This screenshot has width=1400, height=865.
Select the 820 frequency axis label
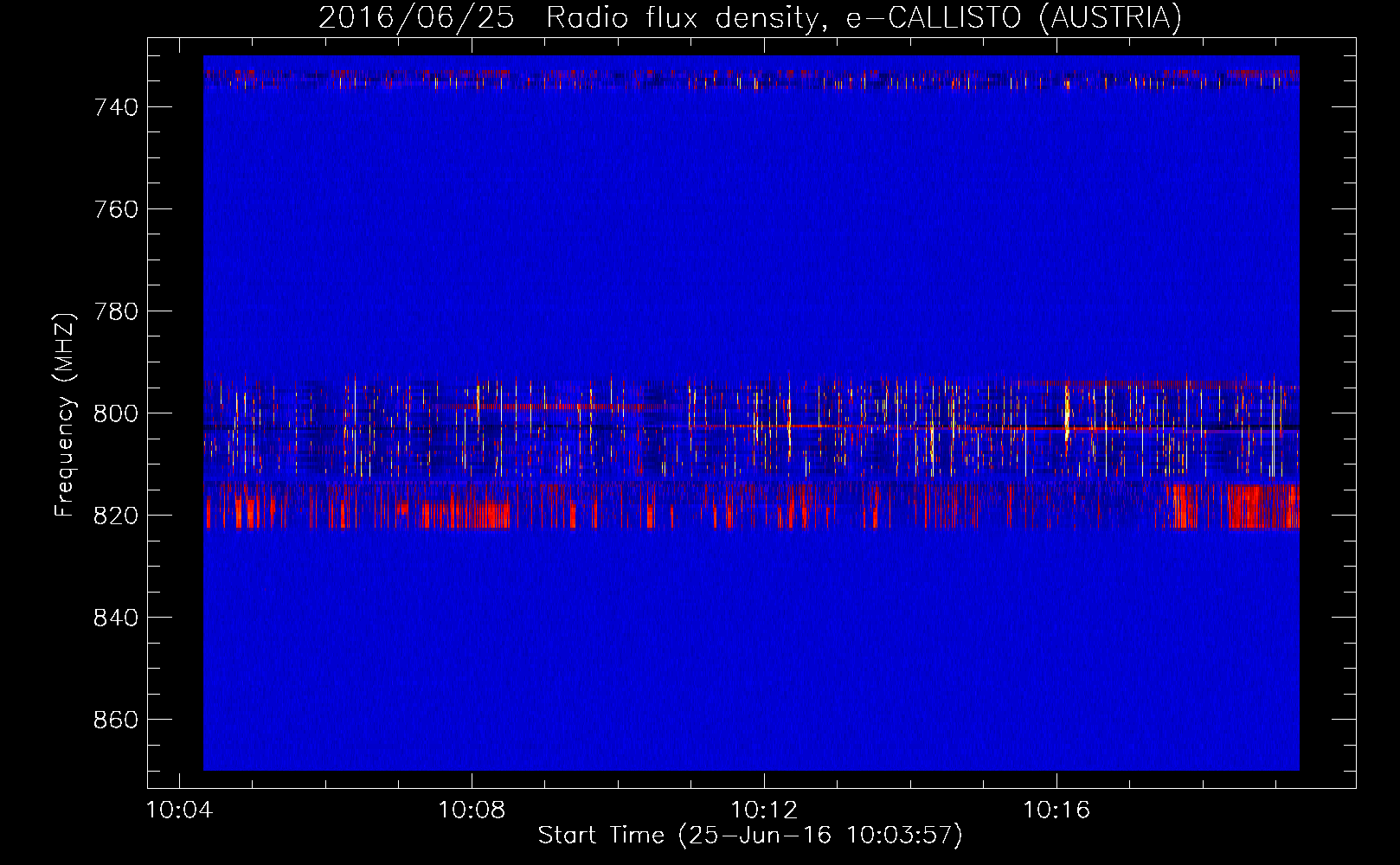116,516
